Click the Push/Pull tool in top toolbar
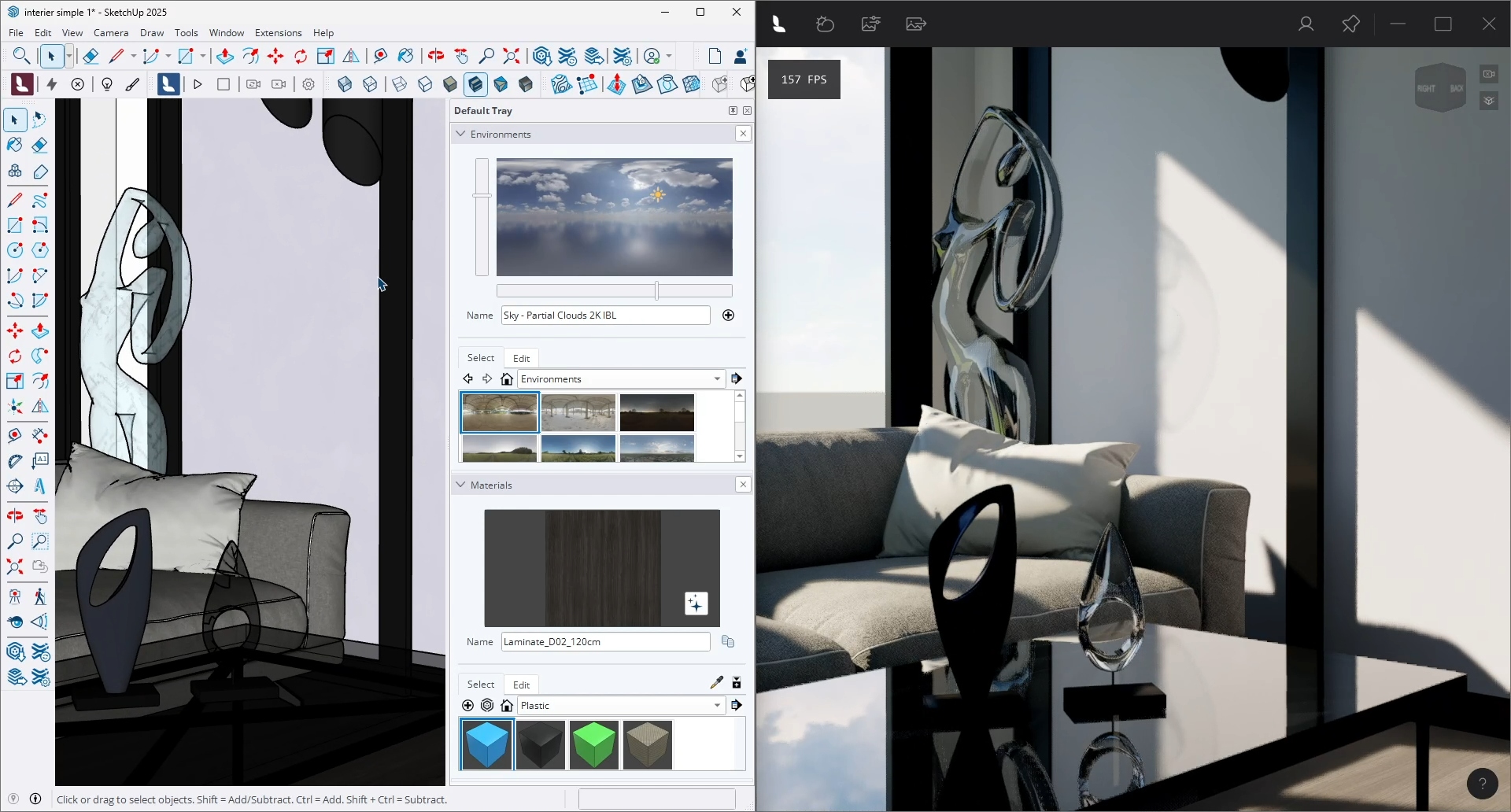 point(225,56)
